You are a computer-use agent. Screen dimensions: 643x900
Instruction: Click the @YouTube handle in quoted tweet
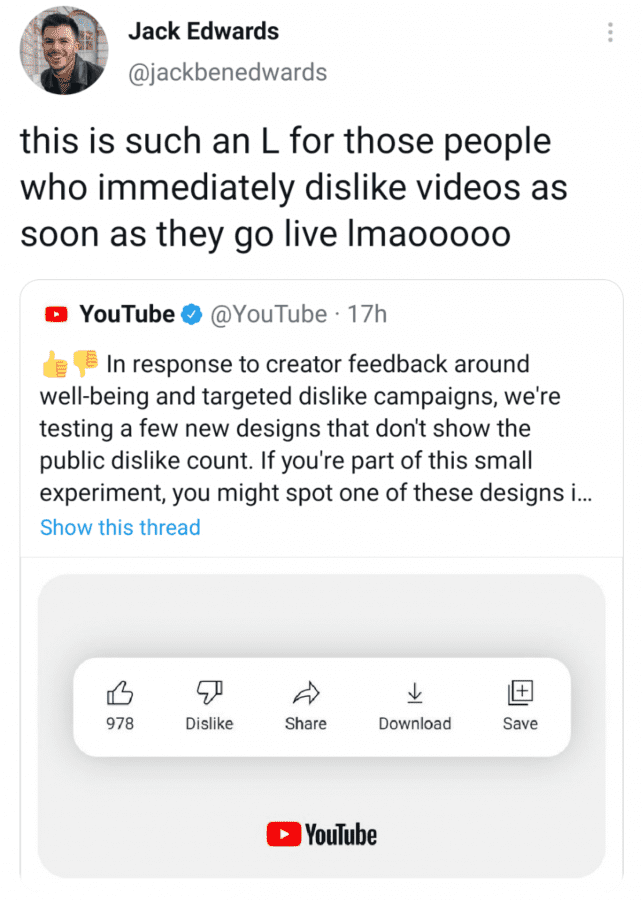click(x=268, y=315)
